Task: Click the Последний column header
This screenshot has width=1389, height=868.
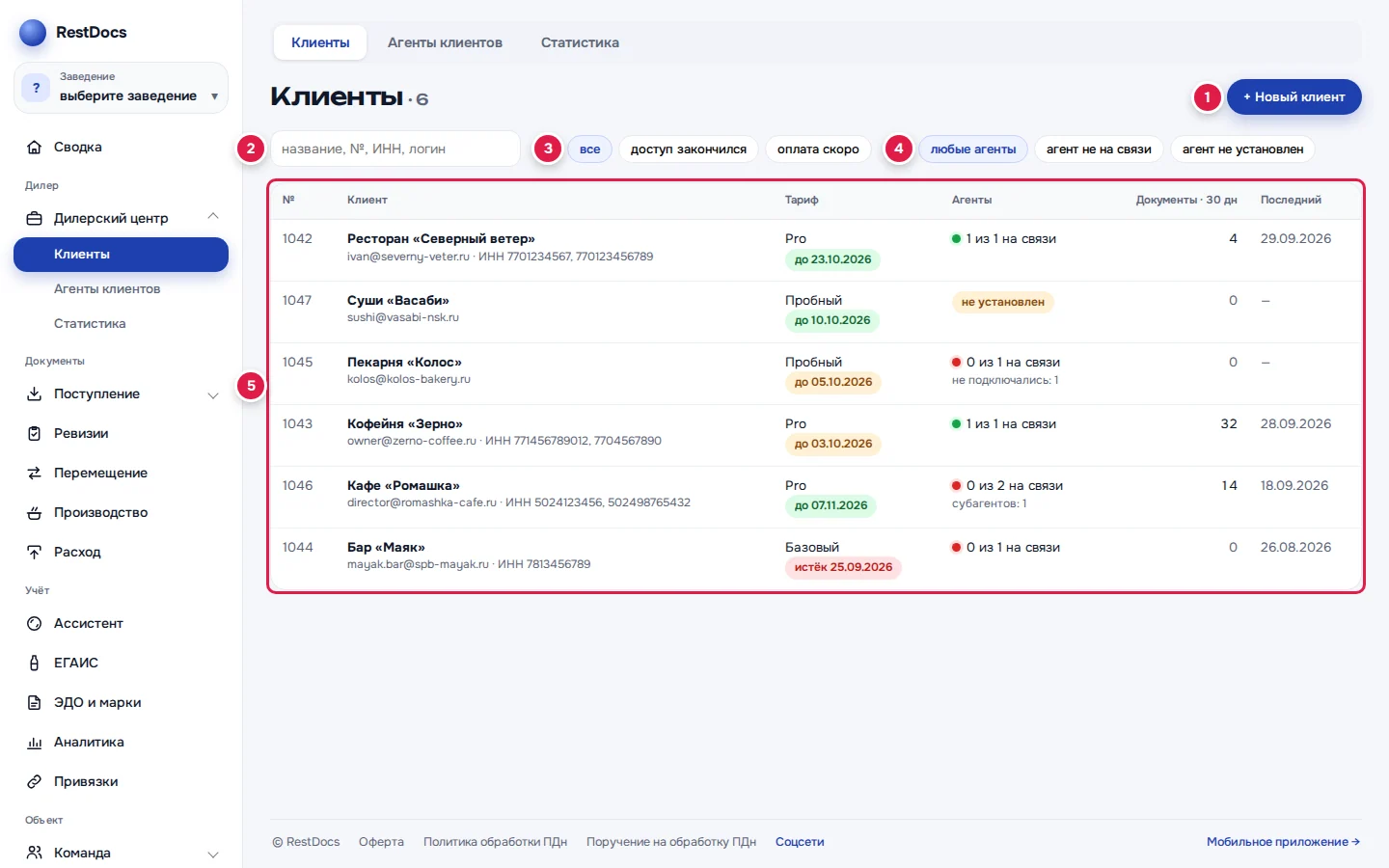Action: coord(1291,201)
